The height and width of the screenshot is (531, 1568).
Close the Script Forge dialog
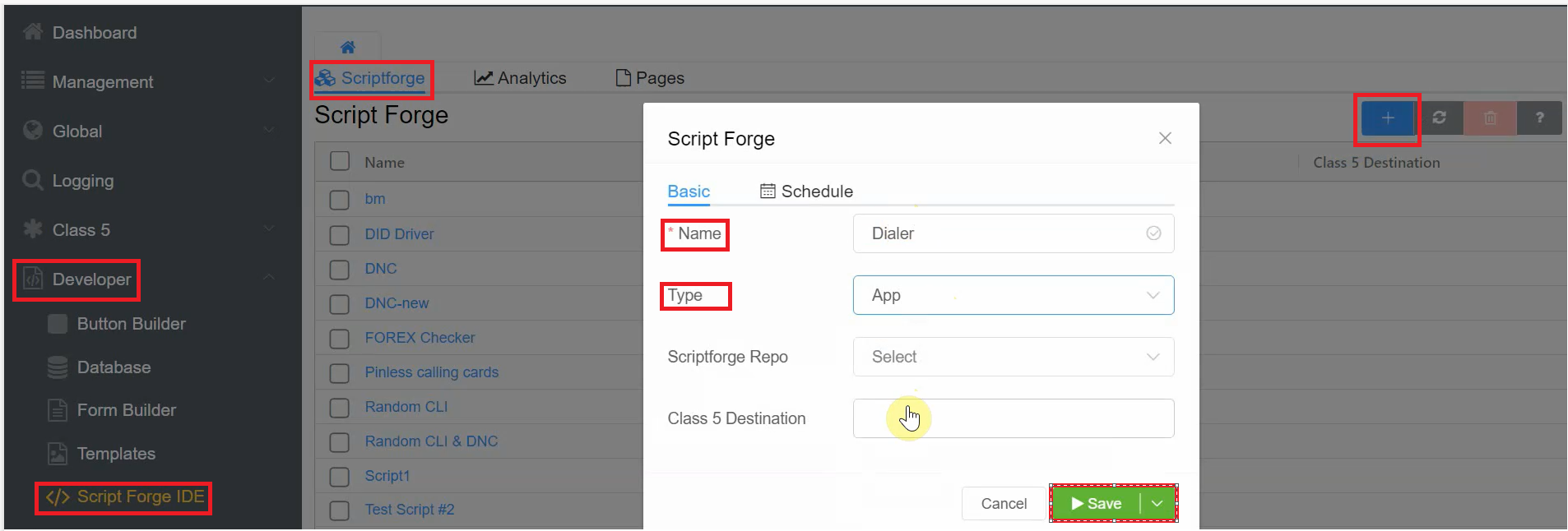click(1165, 138)
